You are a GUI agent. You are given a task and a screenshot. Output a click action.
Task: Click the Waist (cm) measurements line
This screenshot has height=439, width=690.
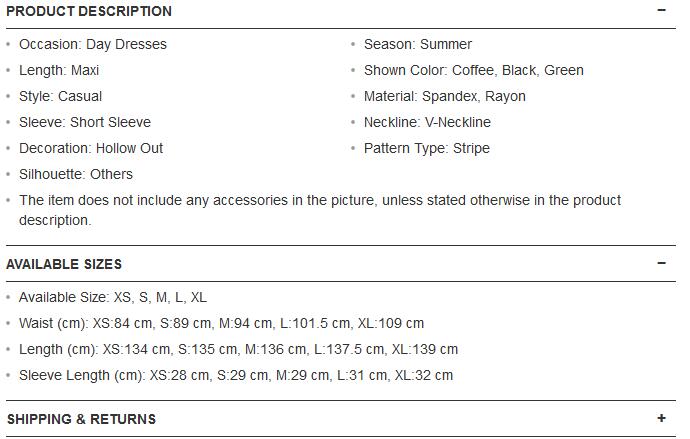(221, 323)
